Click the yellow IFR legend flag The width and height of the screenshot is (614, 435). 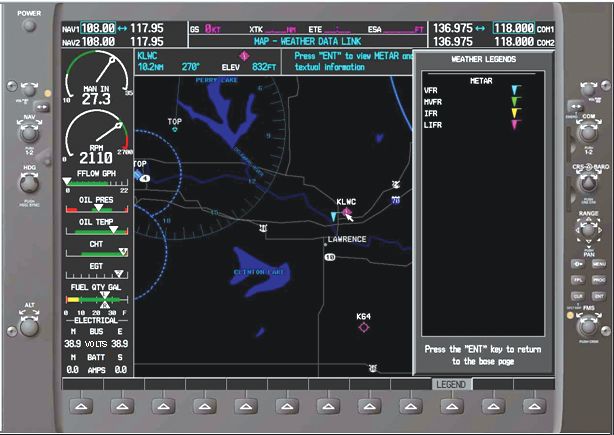516,113
